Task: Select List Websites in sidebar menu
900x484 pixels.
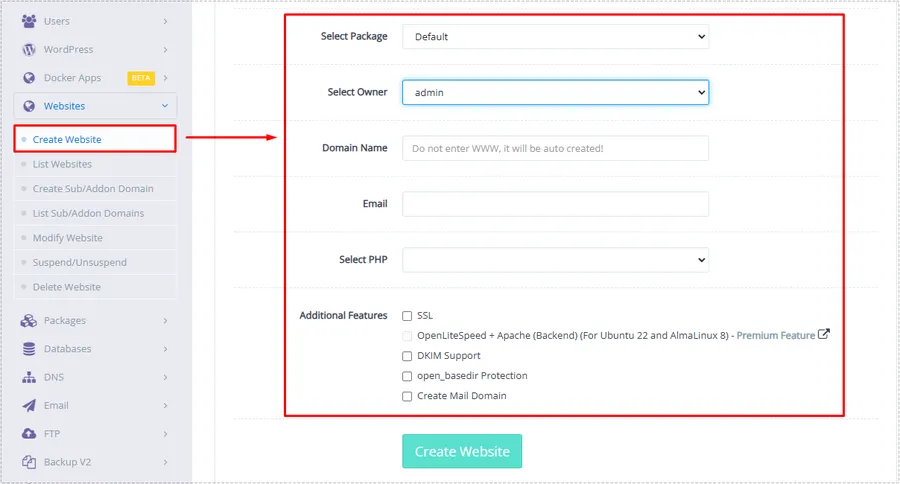Action: (x=62, y=164)
